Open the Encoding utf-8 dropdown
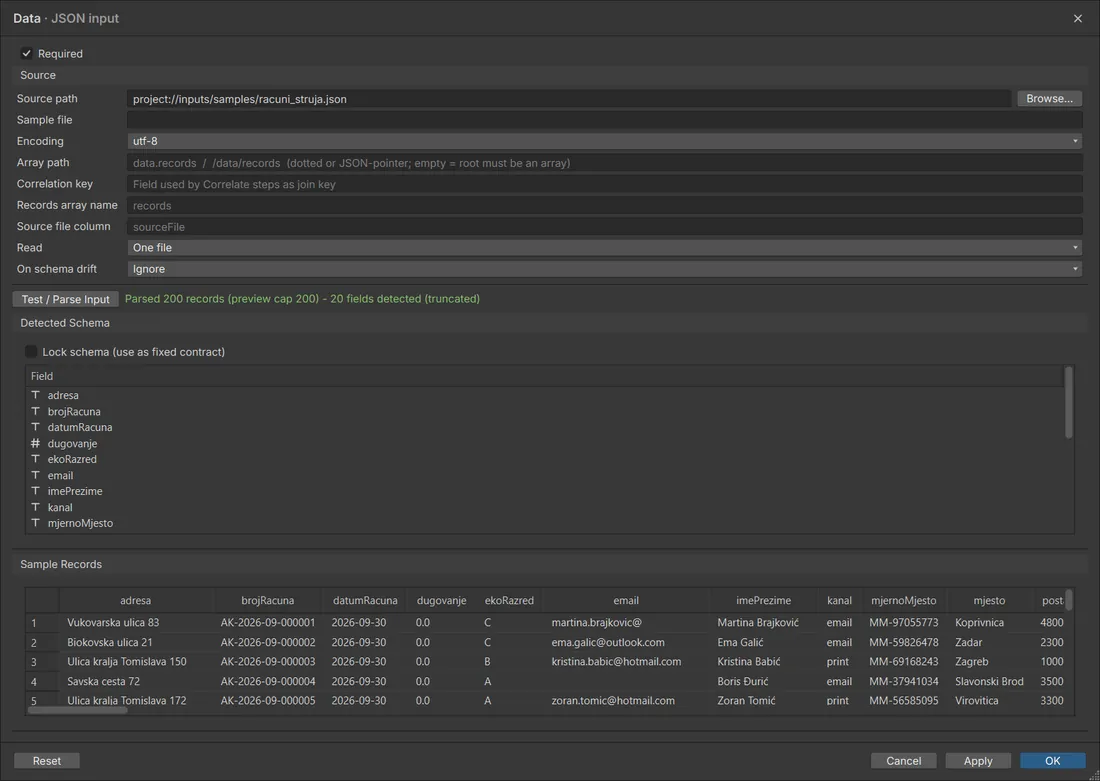Image resolution: width=1100 pixels, height=781 pixels. tap(605, 141)
